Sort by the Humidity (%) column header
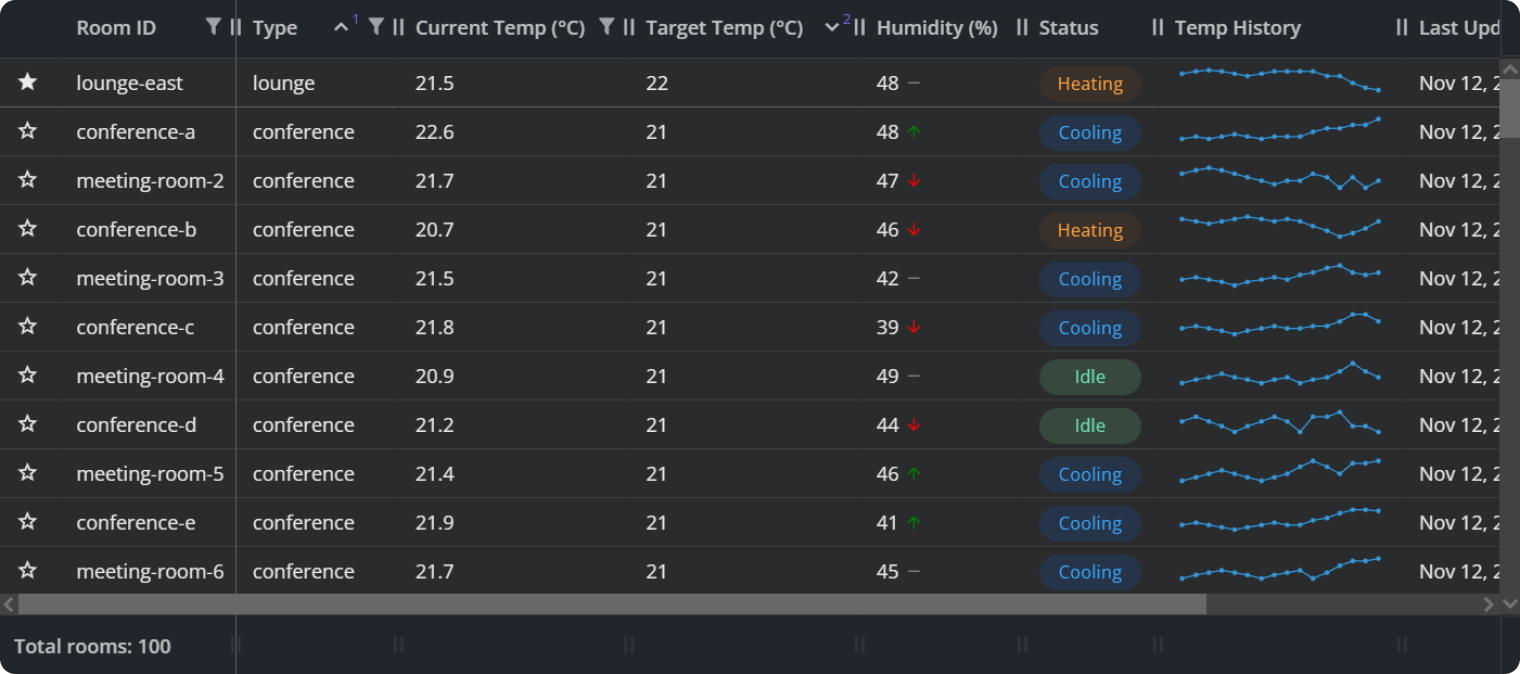Image resolution: width=1520 pixels, height=674 pixels. 936,28
